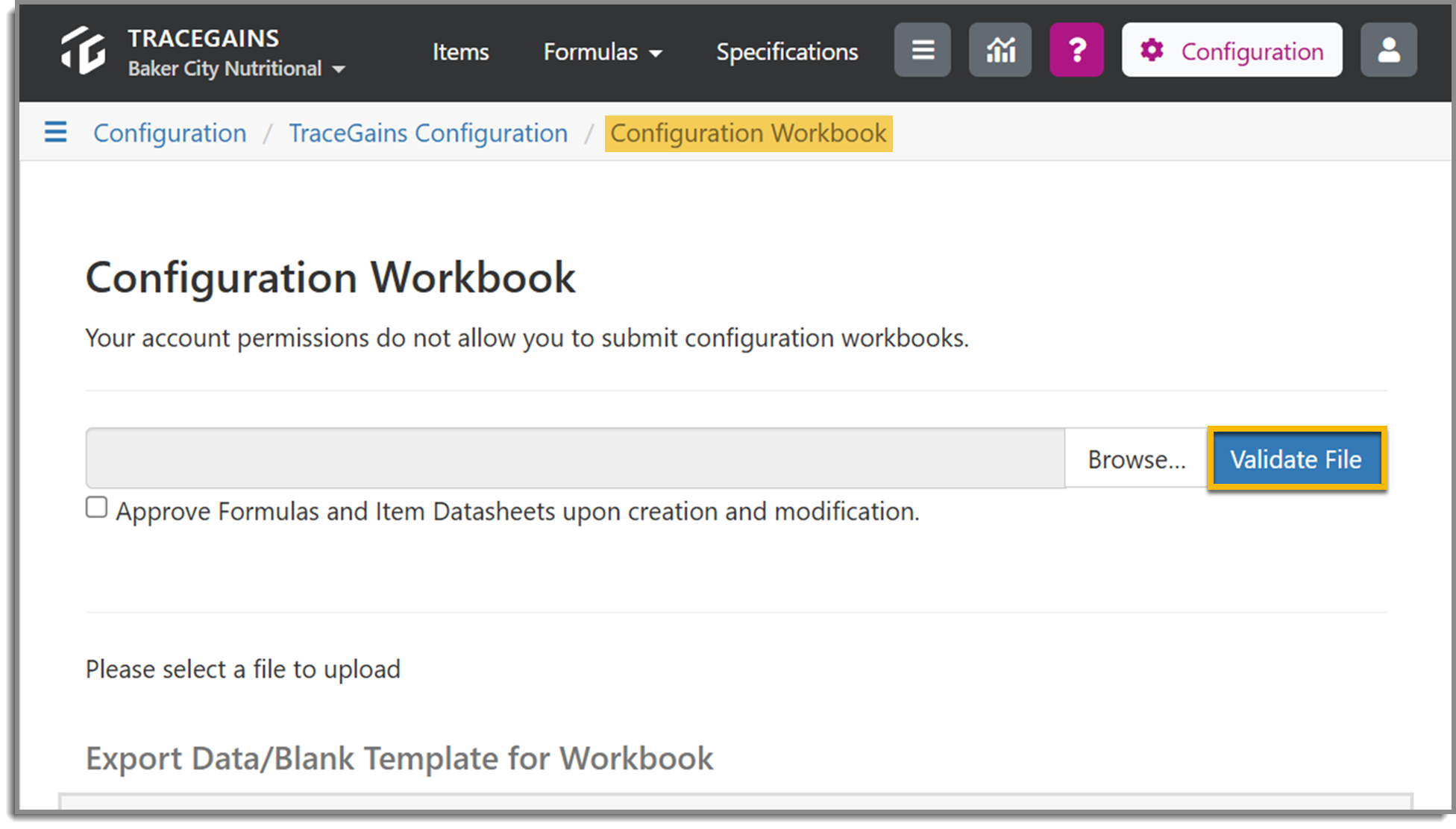Toggle the sidebar menu icon in breadcrumb bar
Viewport: 1456px width, 829px height.
pos(56,132)
